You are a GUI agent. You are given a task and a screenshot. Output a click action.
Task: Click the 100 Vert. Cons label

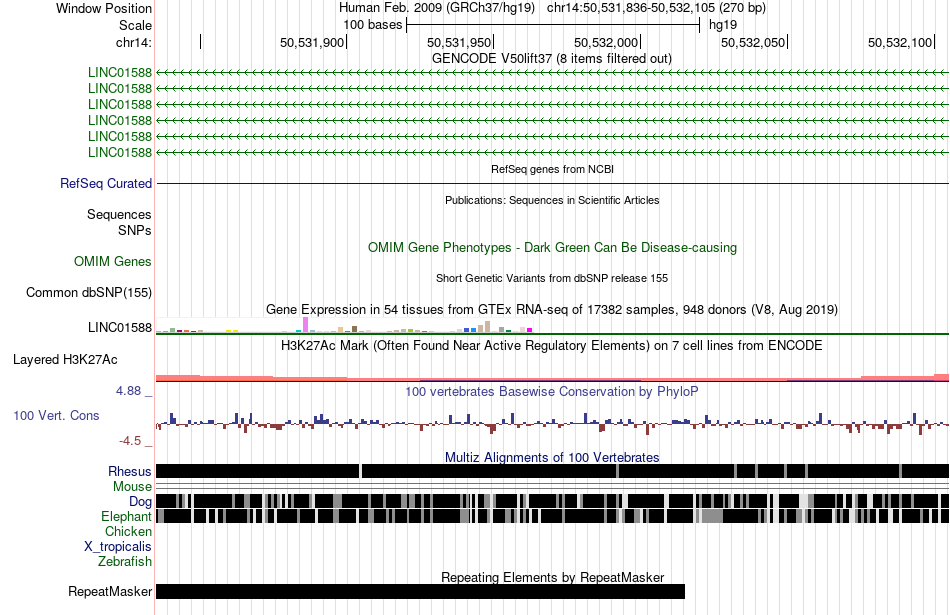(56, 416)
